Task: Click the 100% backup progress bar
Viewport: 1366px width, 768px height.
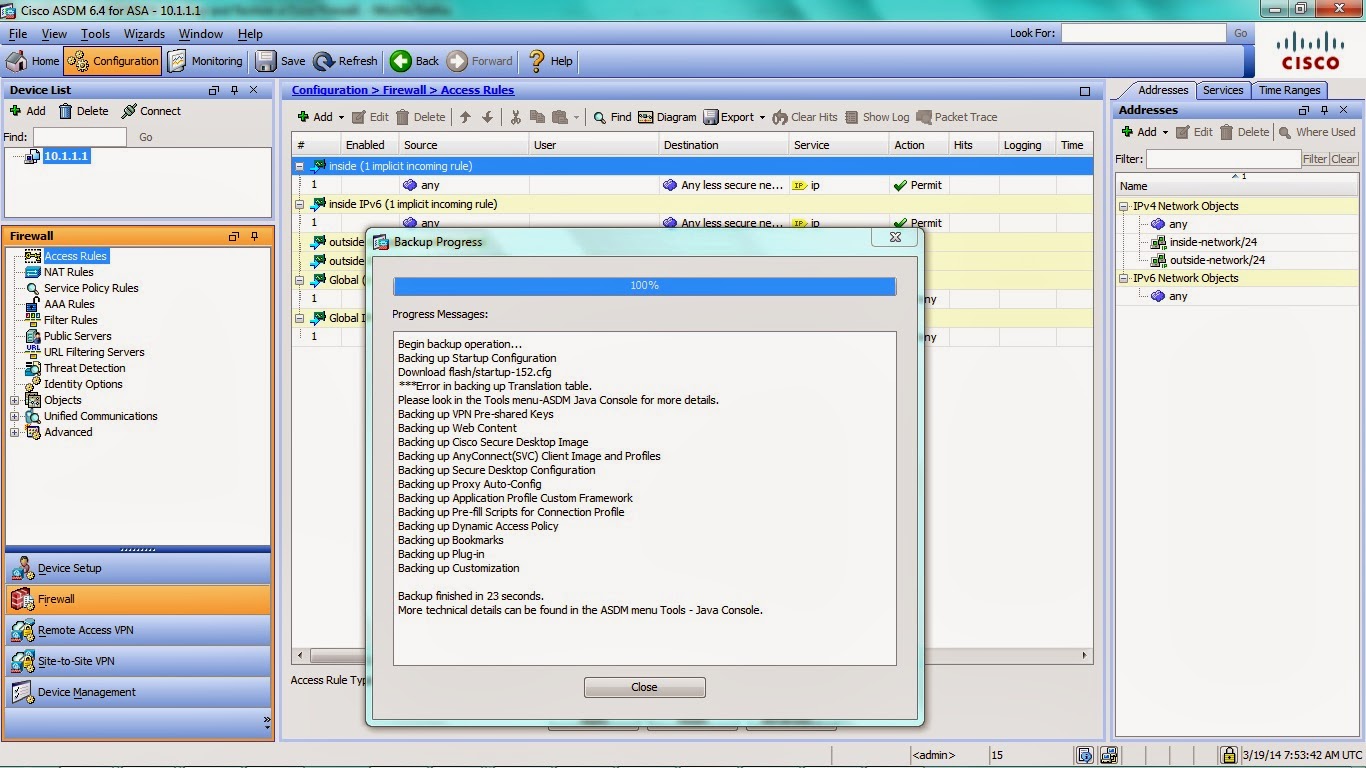Action: (x=644, y=285)
